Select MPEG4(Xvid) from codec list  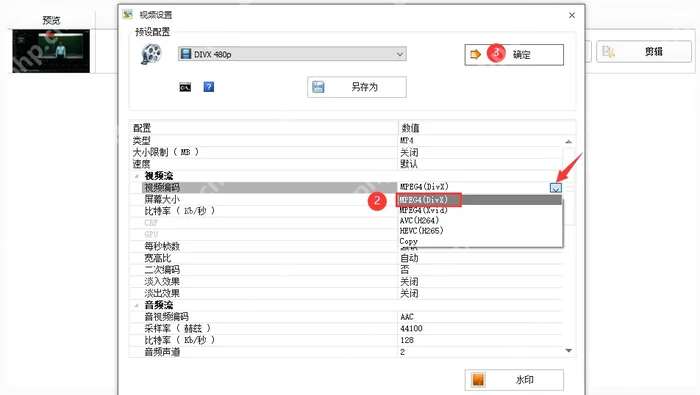coord(423,210)
